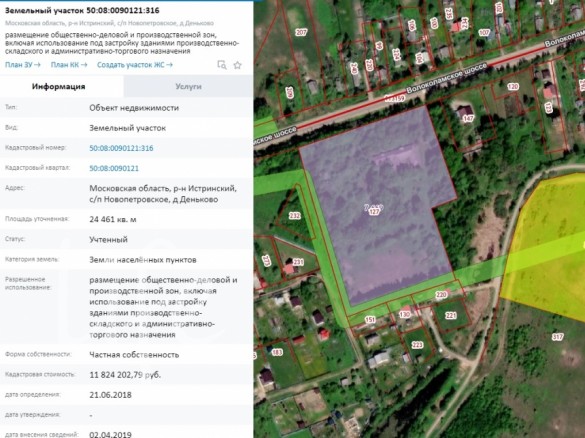The image size is (585, 438).
Task: Select Вид value Земельный участок
Action: (x=128, y=128)
